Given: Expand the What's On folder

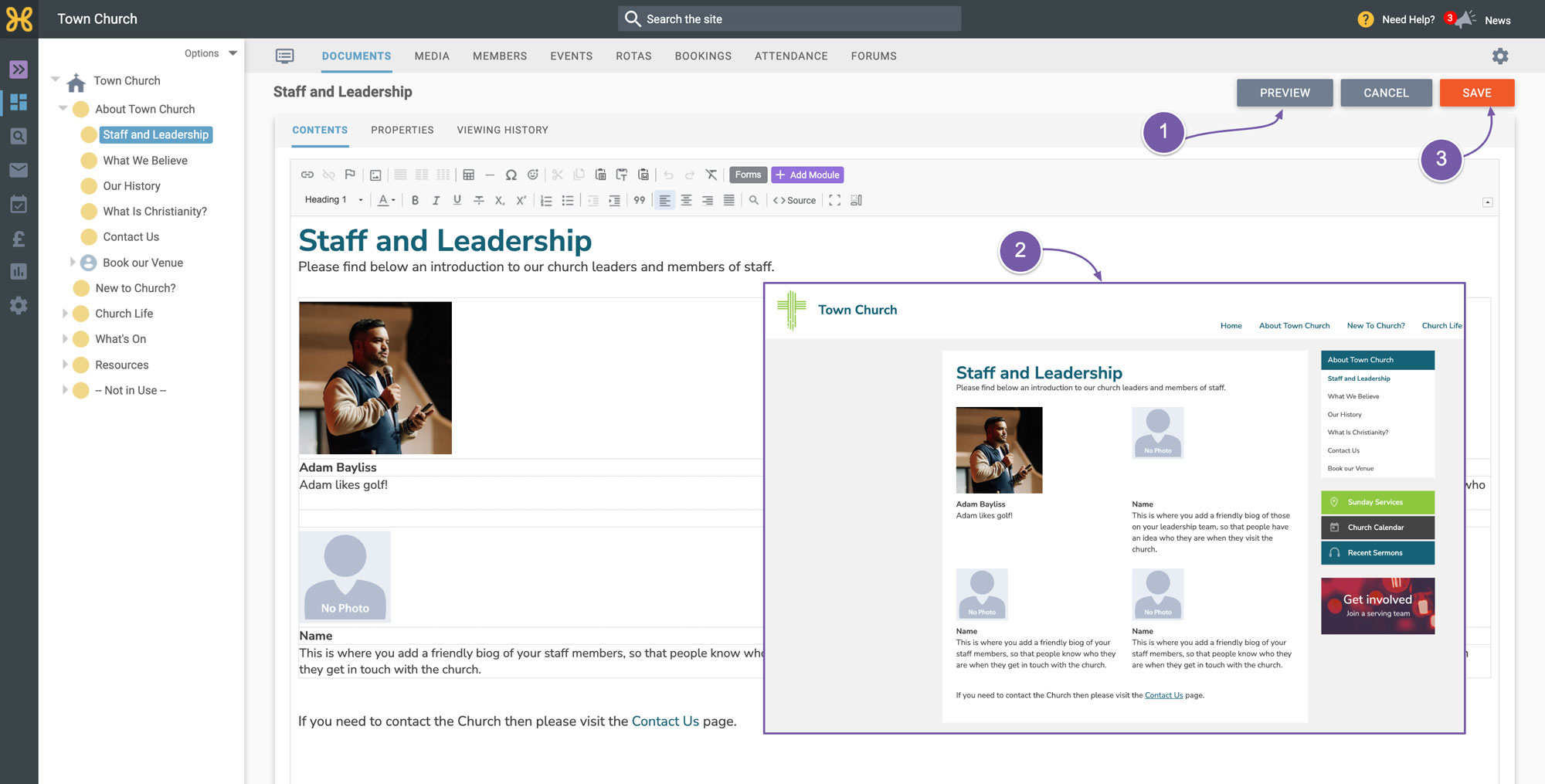Looking at the screenshot, I should (x=65, y=338).
